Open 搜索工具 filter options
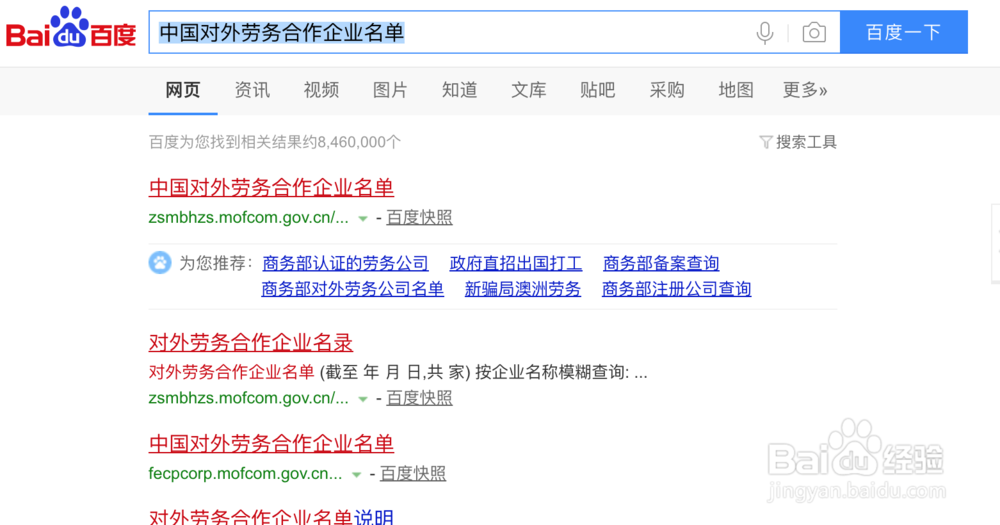The image size is (1000, 525). [798, 142]
